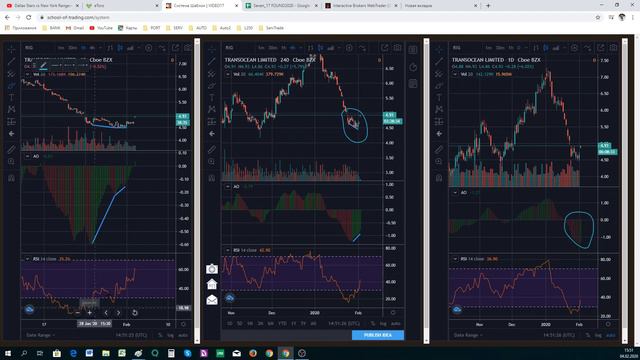The image size is (640, 360).
Task: Click the PUBLISH IDEA button
Action: click(378, 335)
